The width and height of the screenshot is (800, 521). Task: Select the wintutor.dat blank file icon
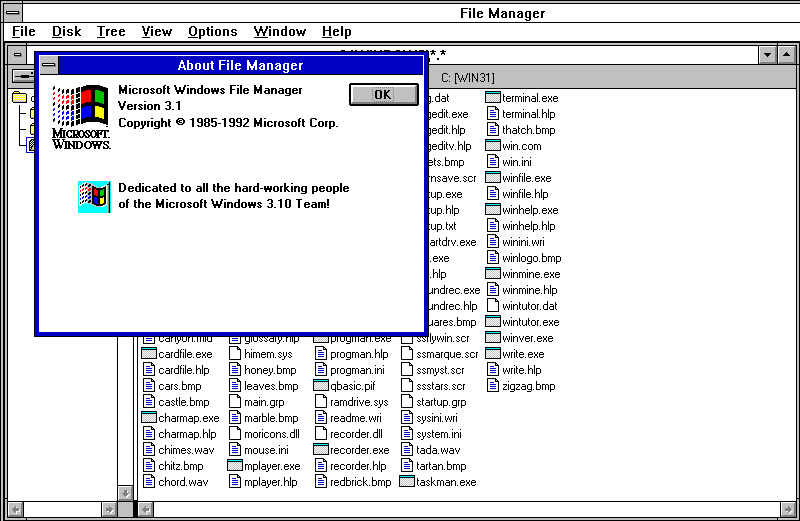(x=492, y=306)
